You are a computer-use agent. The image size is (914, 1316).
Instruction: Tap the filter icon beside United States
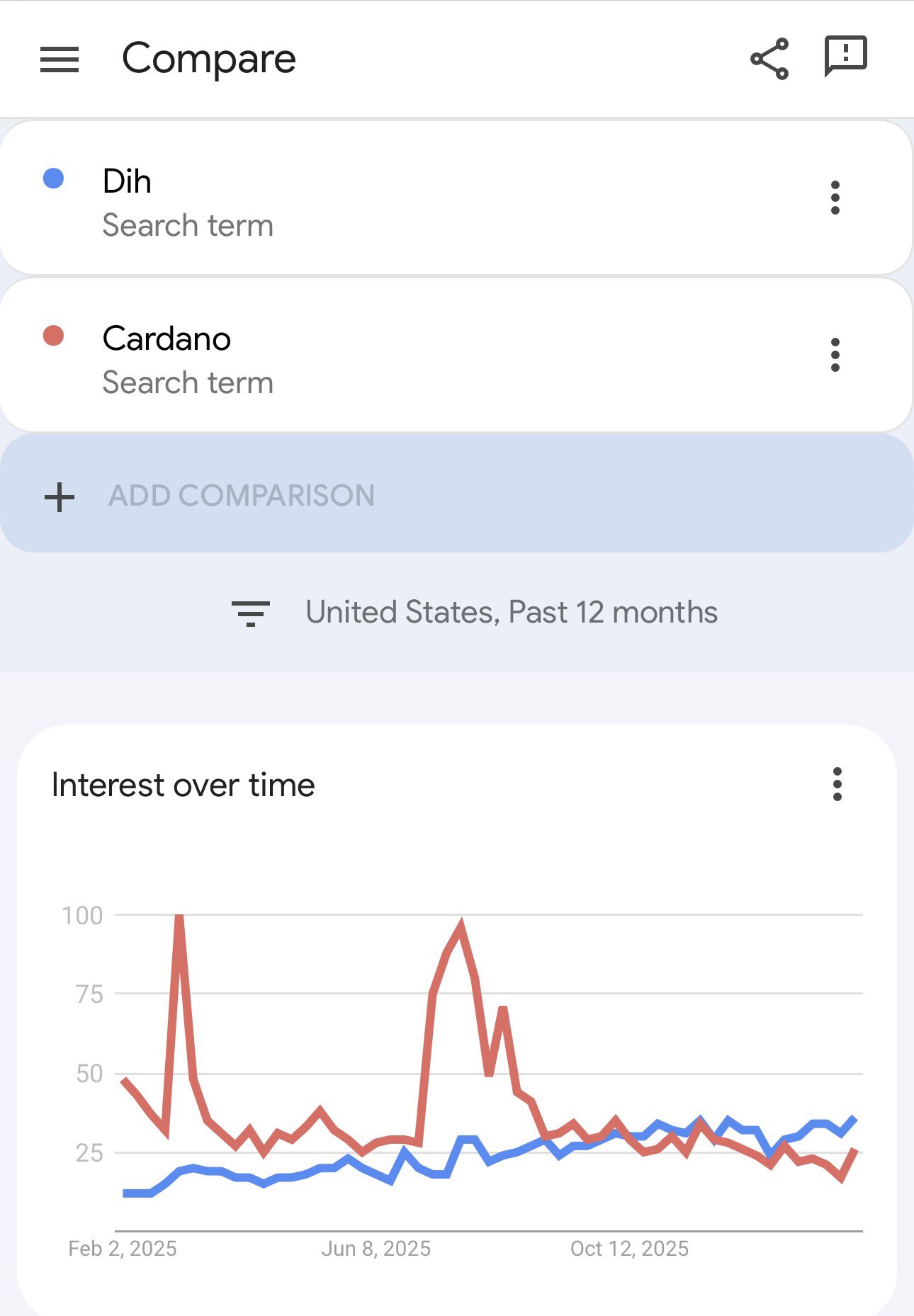251,613
